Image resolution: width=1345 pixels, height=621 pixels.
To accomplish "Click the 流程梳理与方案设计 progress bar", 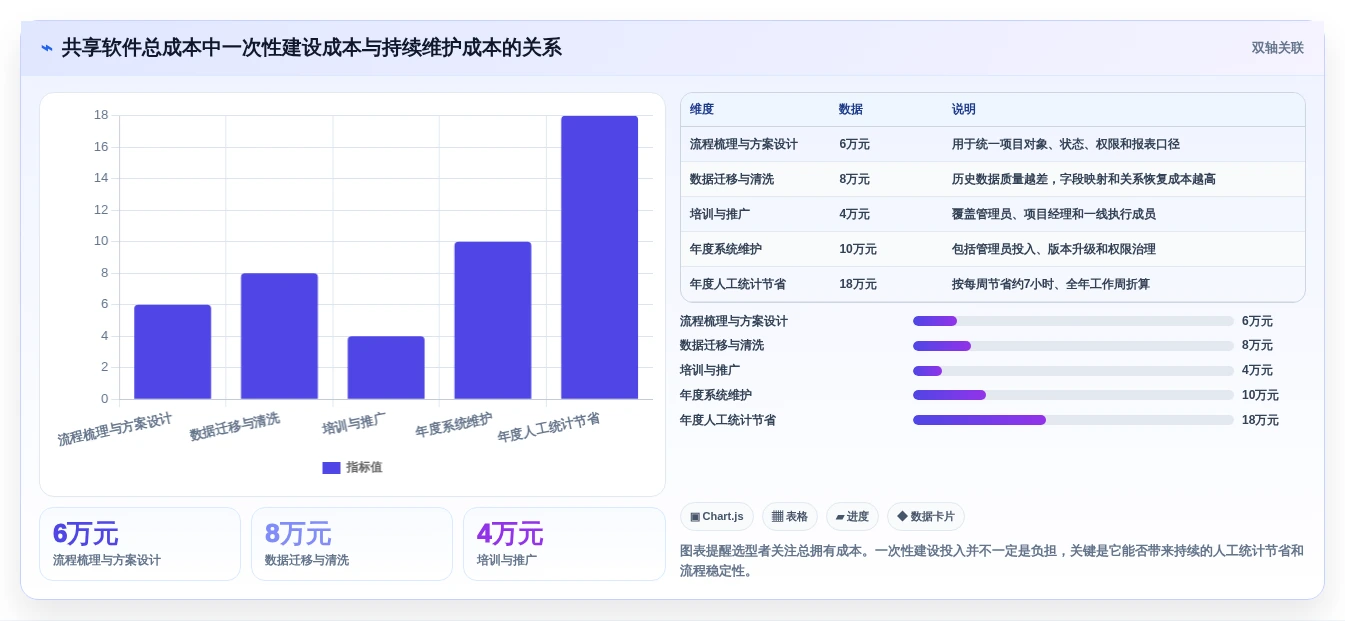I will (x=1073, y=321).
